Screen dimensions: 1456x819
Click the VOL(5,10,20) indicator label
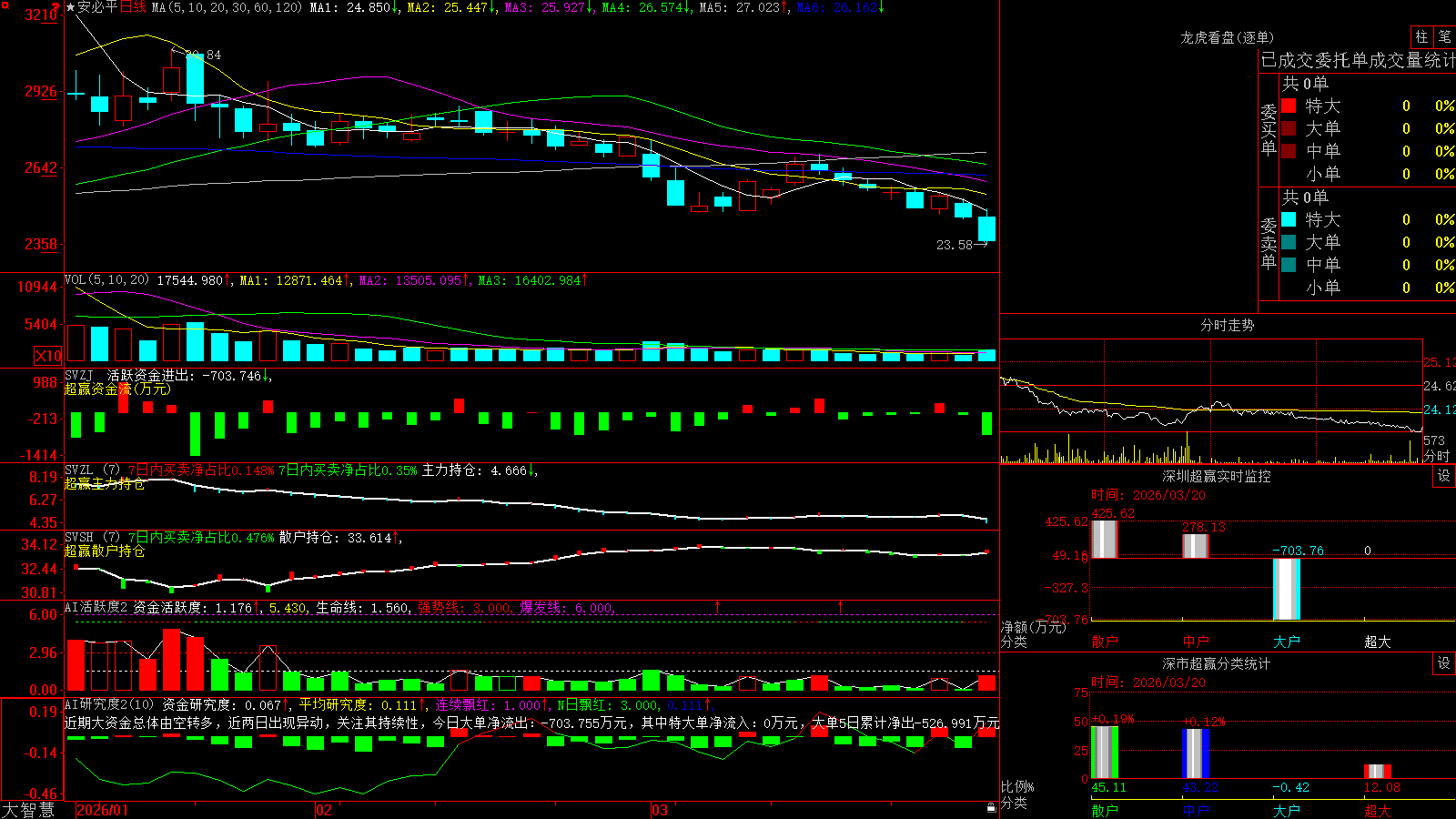click(x=107, y=280)
